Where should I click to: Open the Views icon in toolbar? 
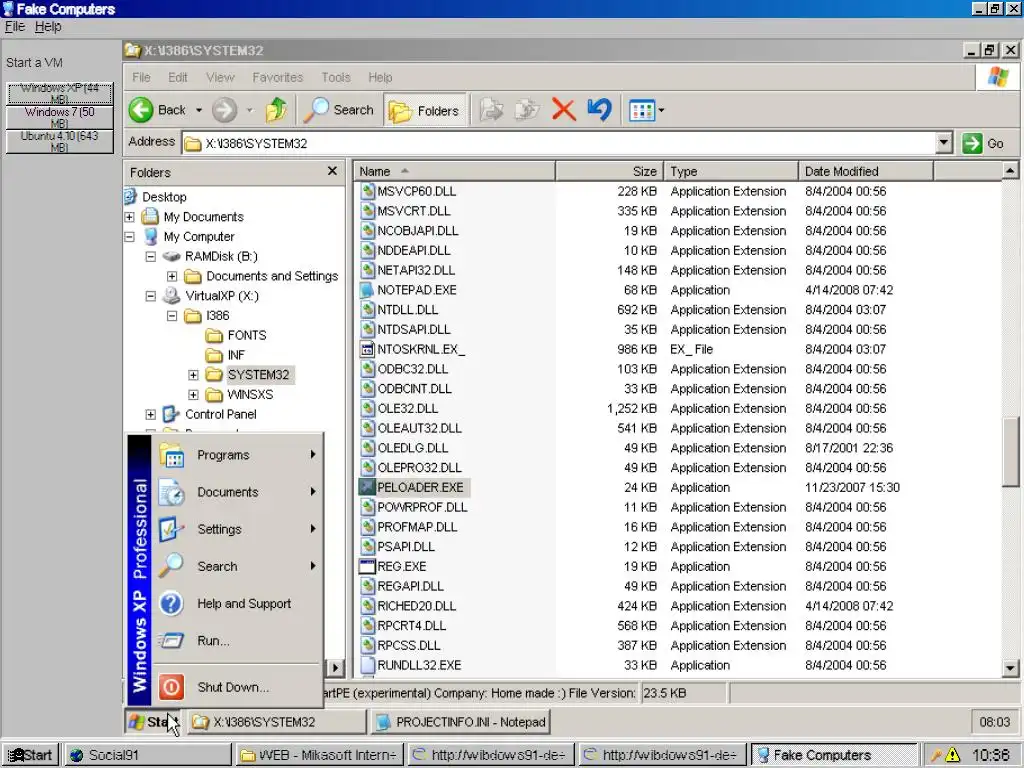[x=641, y=110]
